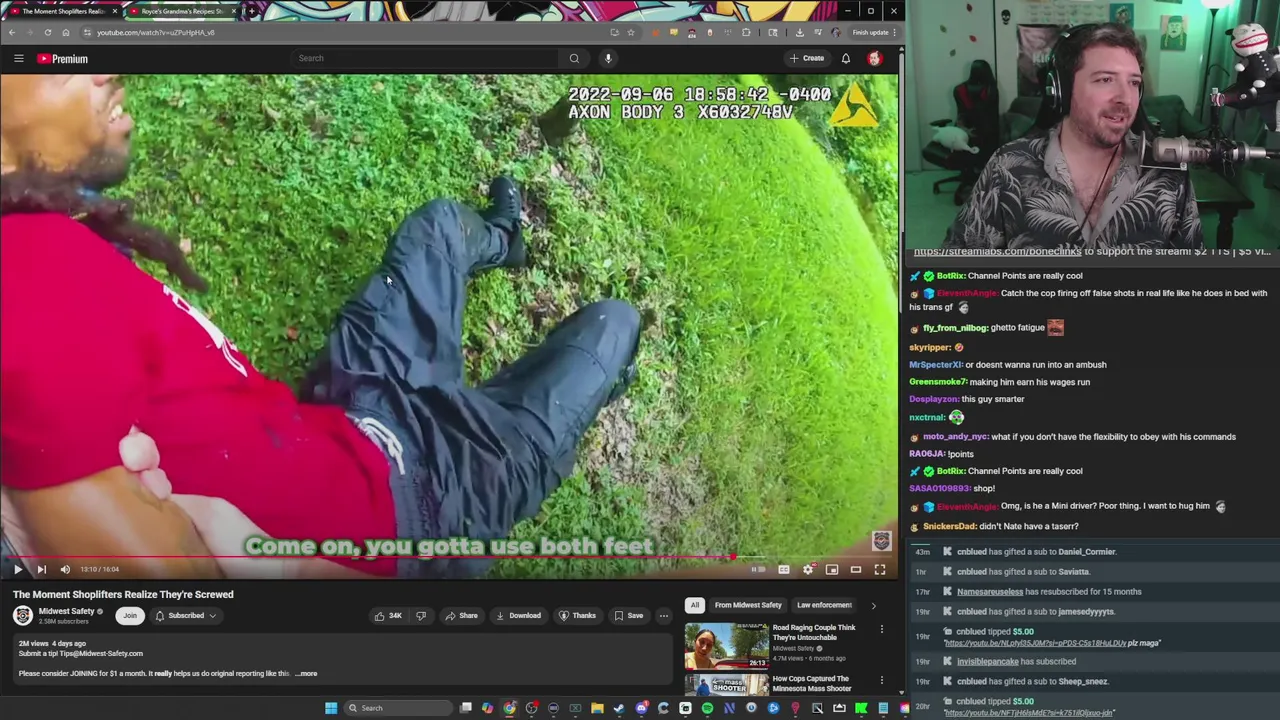This screenshot has height=720, width=1280.
Task: Download the video
Action: [518, 615]
